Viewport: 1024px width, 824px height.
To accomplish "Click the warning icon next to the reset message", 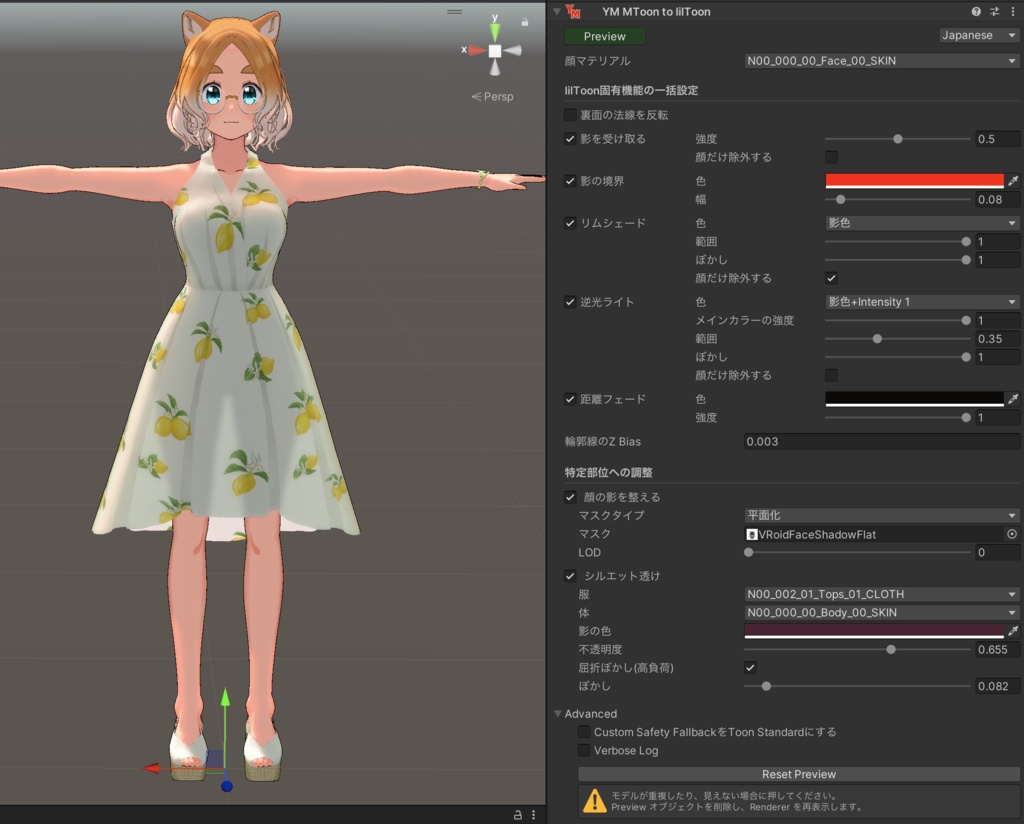I will [x=594, y=800].
